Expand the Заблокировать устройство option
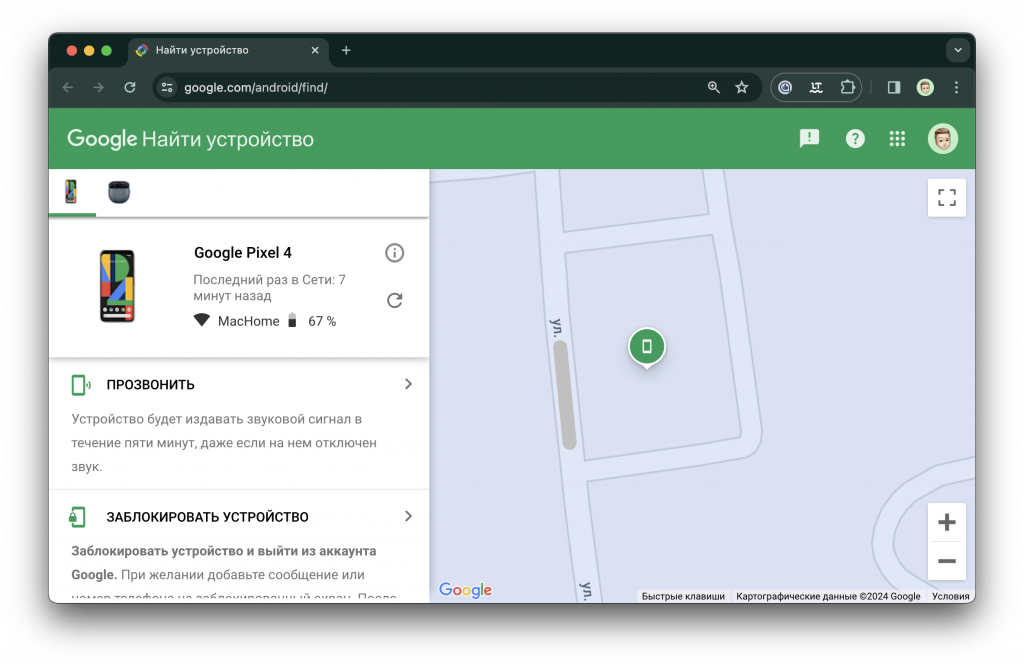 [408, 516]
